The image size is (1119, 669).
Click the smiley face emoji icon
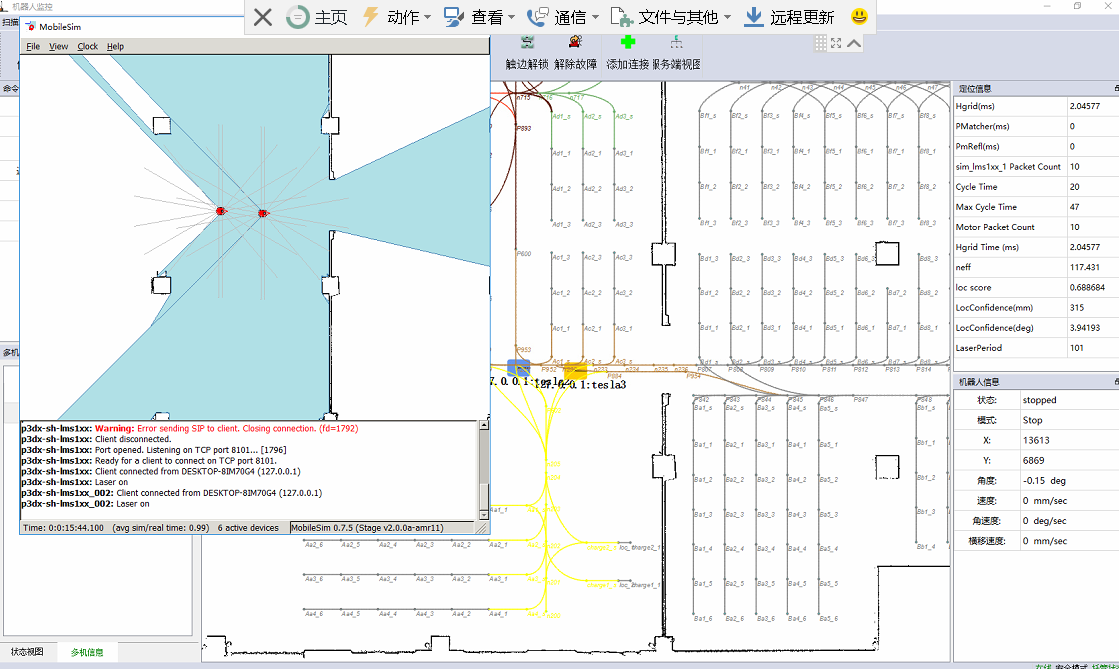pos(858,17)
